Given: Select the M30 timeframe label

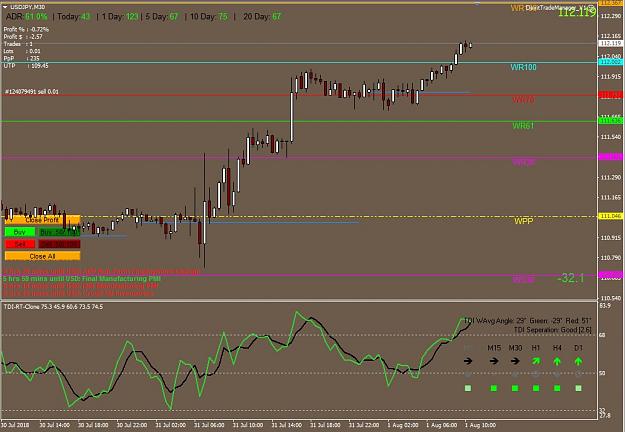Looking at the screenshot, I should [515, 348].
